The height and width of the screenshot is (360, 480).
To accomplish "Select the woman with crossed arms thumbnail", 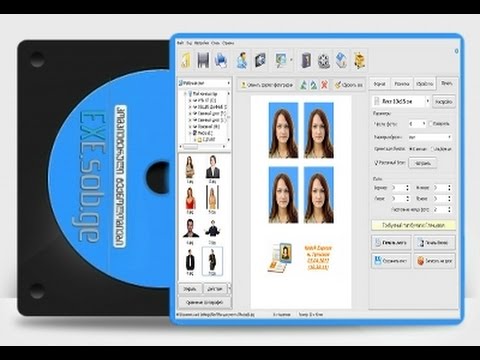I will 190,168.
